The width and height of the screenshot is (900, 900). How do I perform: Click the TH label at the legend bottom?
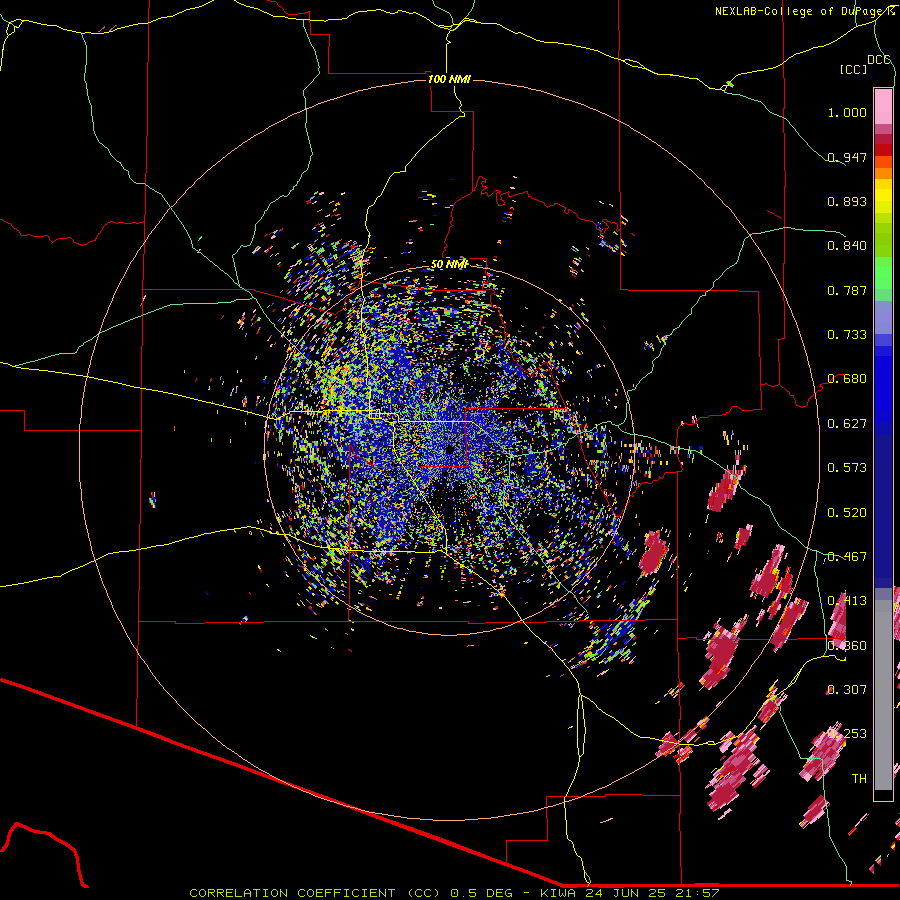click(859, 779)
